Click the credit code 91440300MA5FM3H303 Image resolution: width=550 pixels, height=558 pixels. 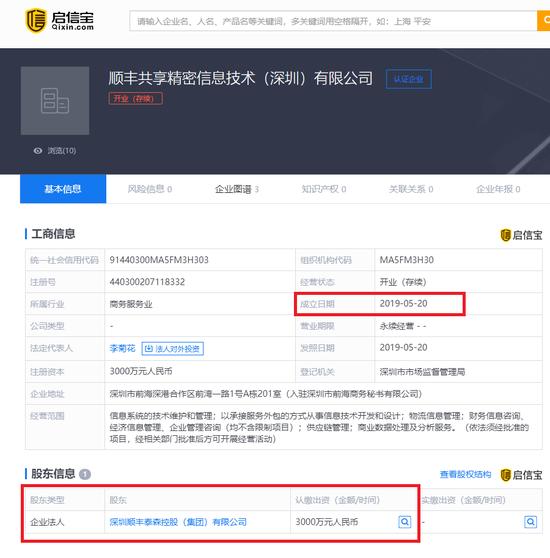click(x=159, y=260)
